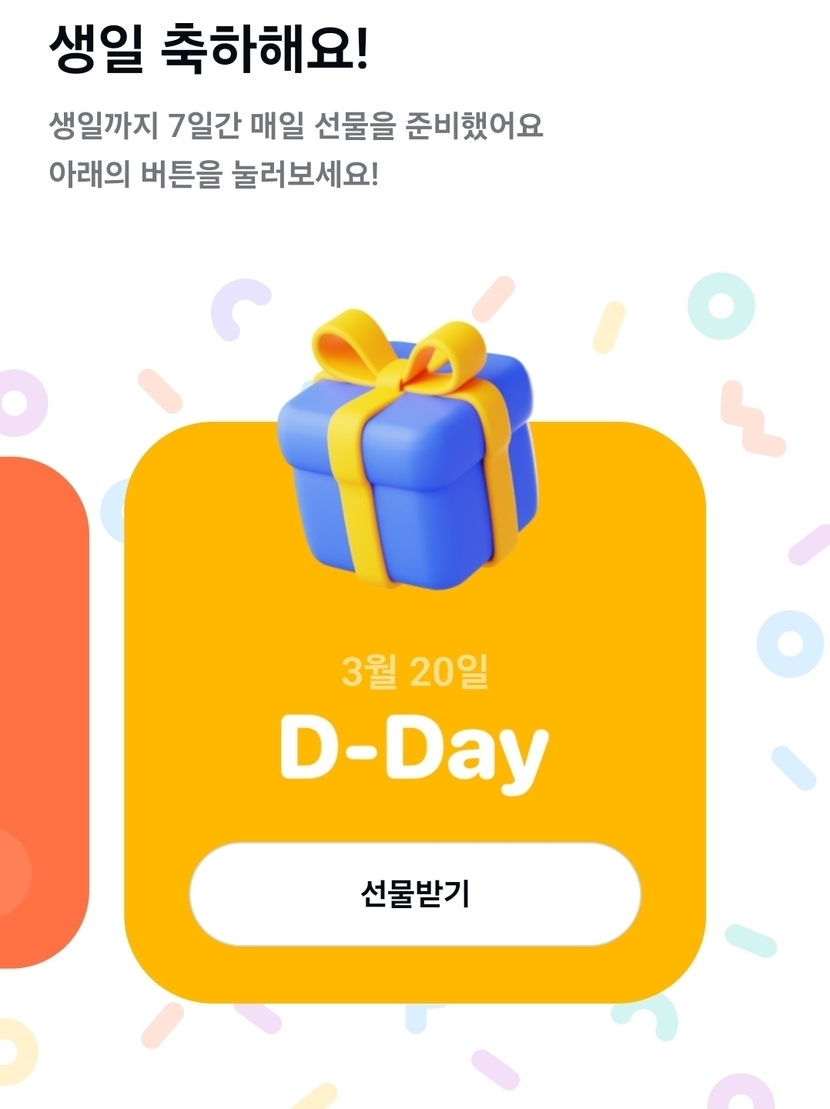Open the orange-red previous day card

point(44,712)
